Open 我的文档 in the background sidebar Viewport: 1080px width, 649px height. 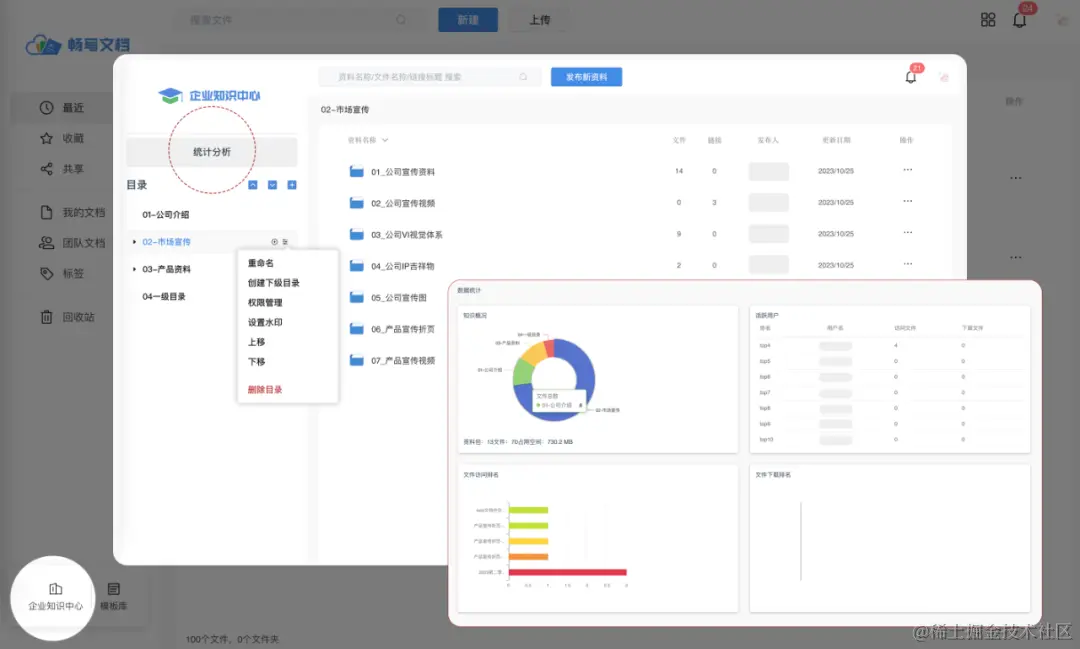coord(72,212)
